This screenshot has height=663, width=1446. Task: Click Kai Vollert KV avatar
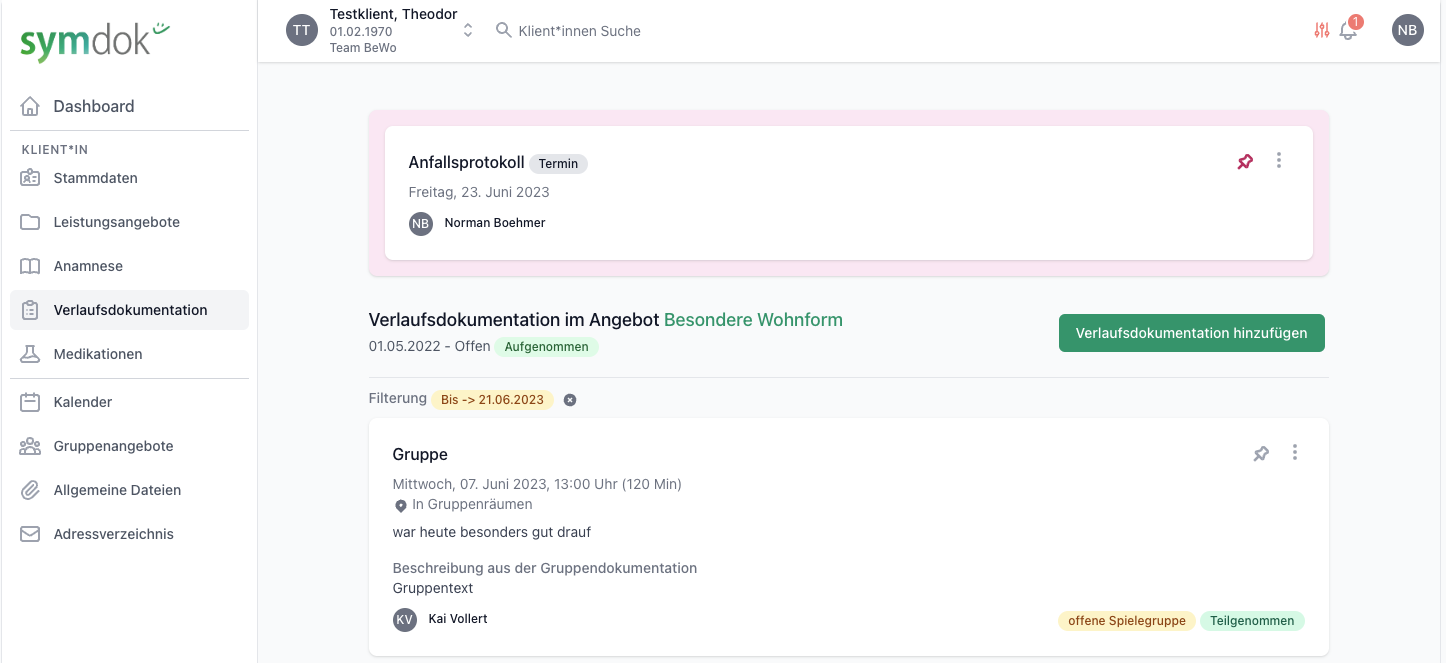coord(405,619)
